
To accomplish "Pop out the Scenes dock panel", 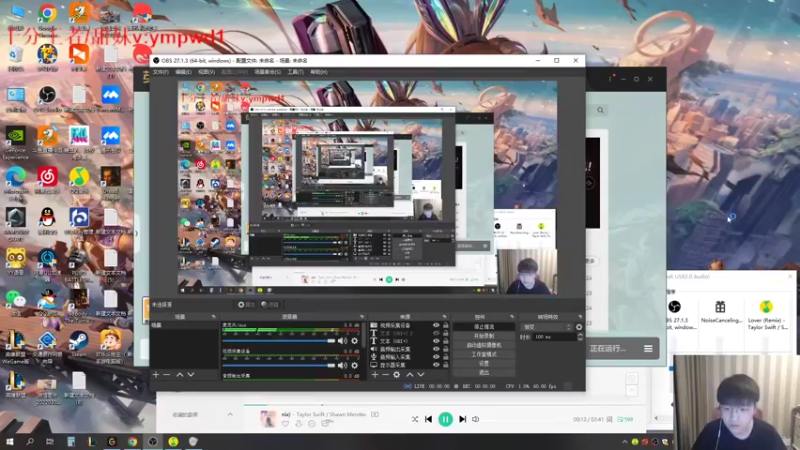I will (x=214, y=317).
